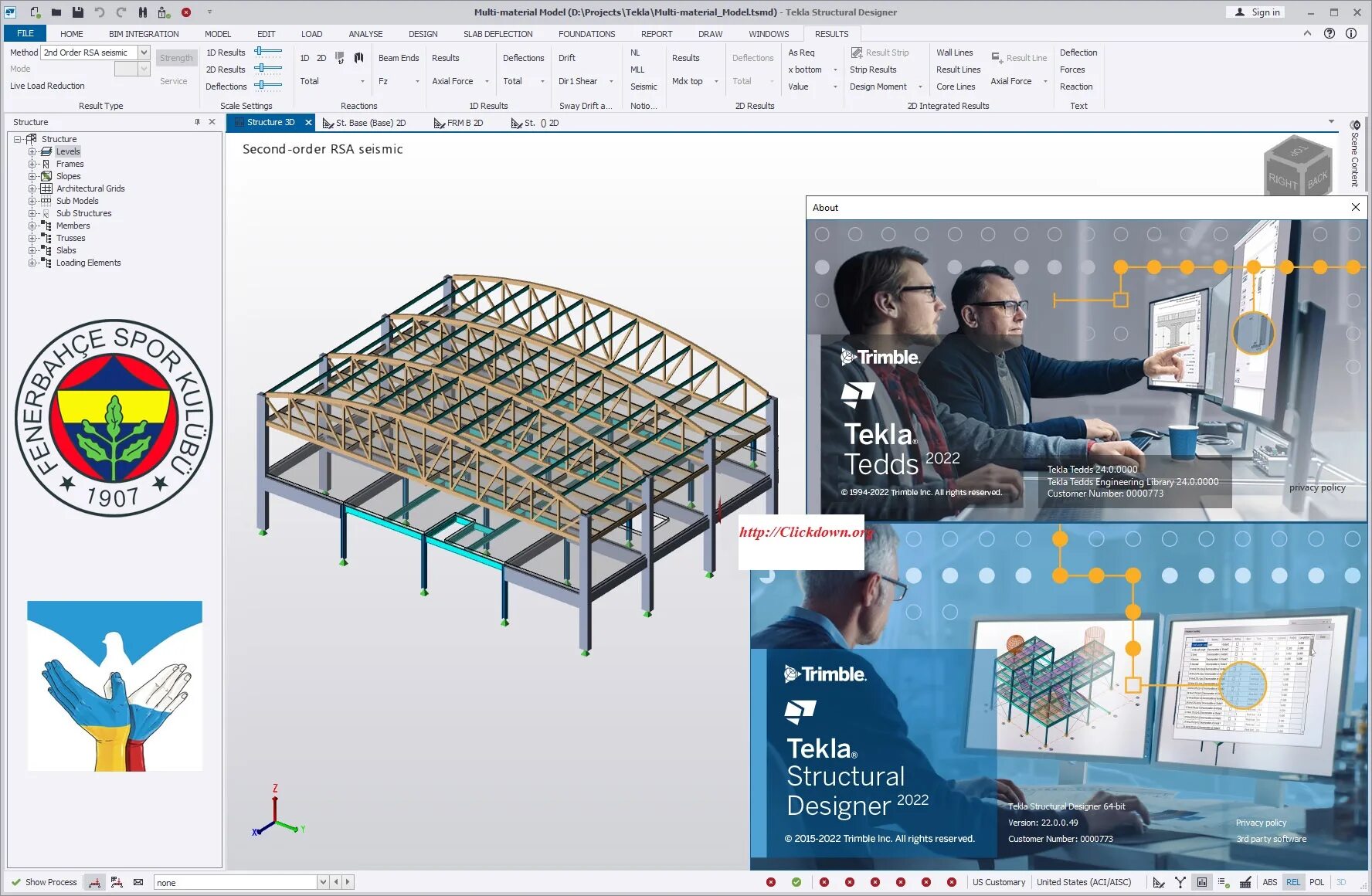Toggle Beam Ends reactions

coord(399,58)
